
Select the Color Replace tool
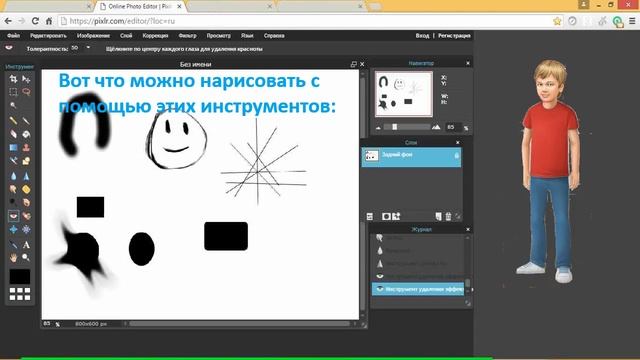[13, 161]
